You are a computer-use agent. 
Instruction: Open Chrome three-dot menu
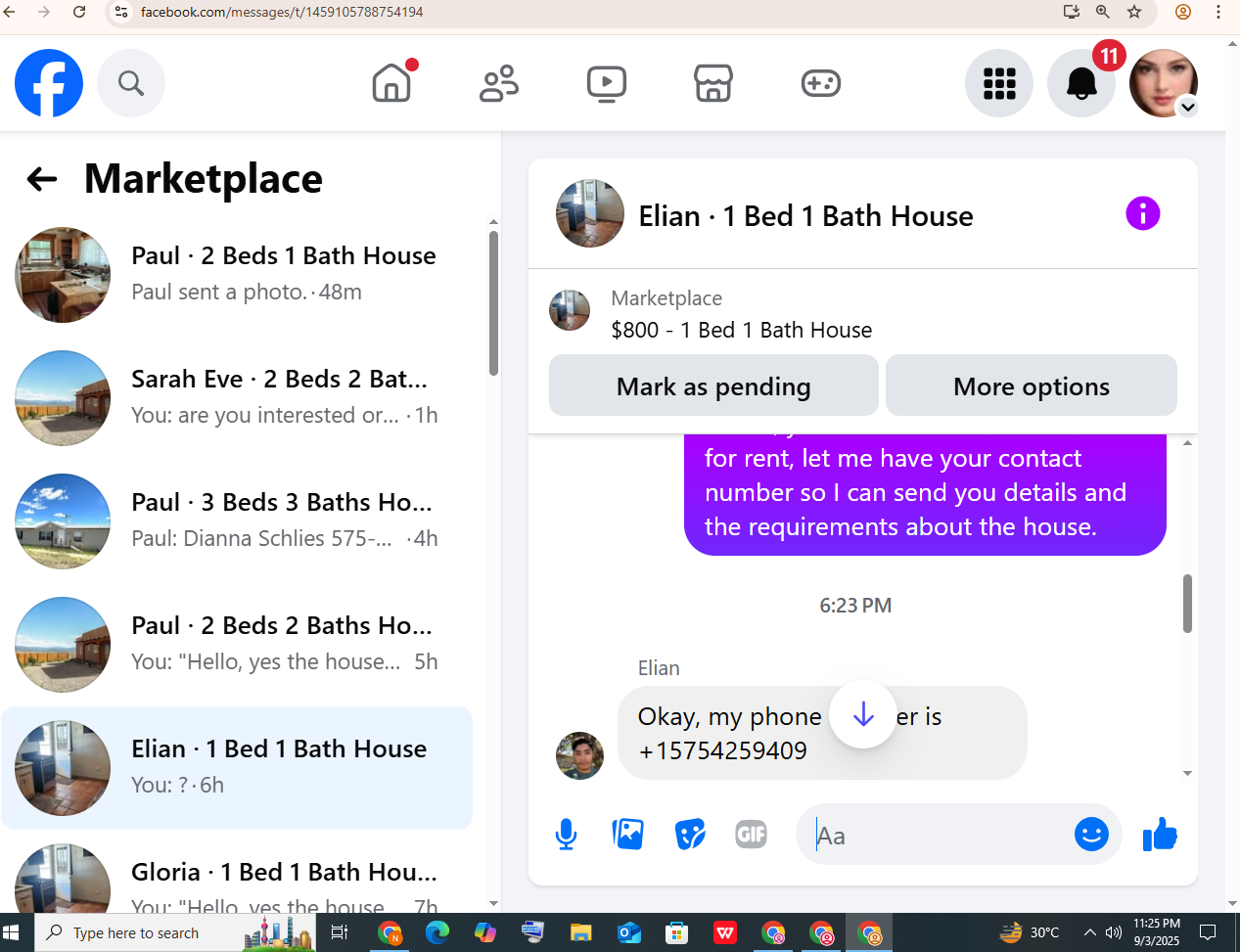tap(1218, 12)
